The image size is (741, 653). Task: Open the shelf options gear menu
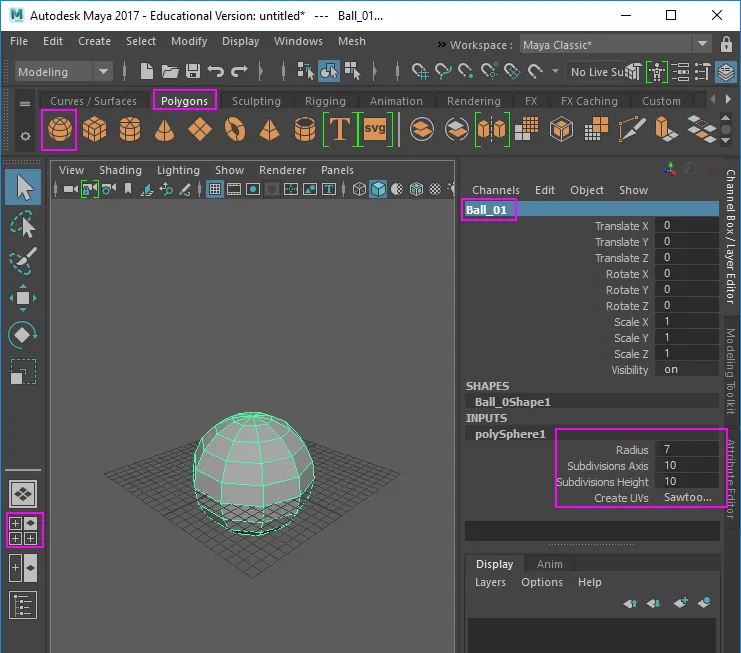[x=25, y=136]
